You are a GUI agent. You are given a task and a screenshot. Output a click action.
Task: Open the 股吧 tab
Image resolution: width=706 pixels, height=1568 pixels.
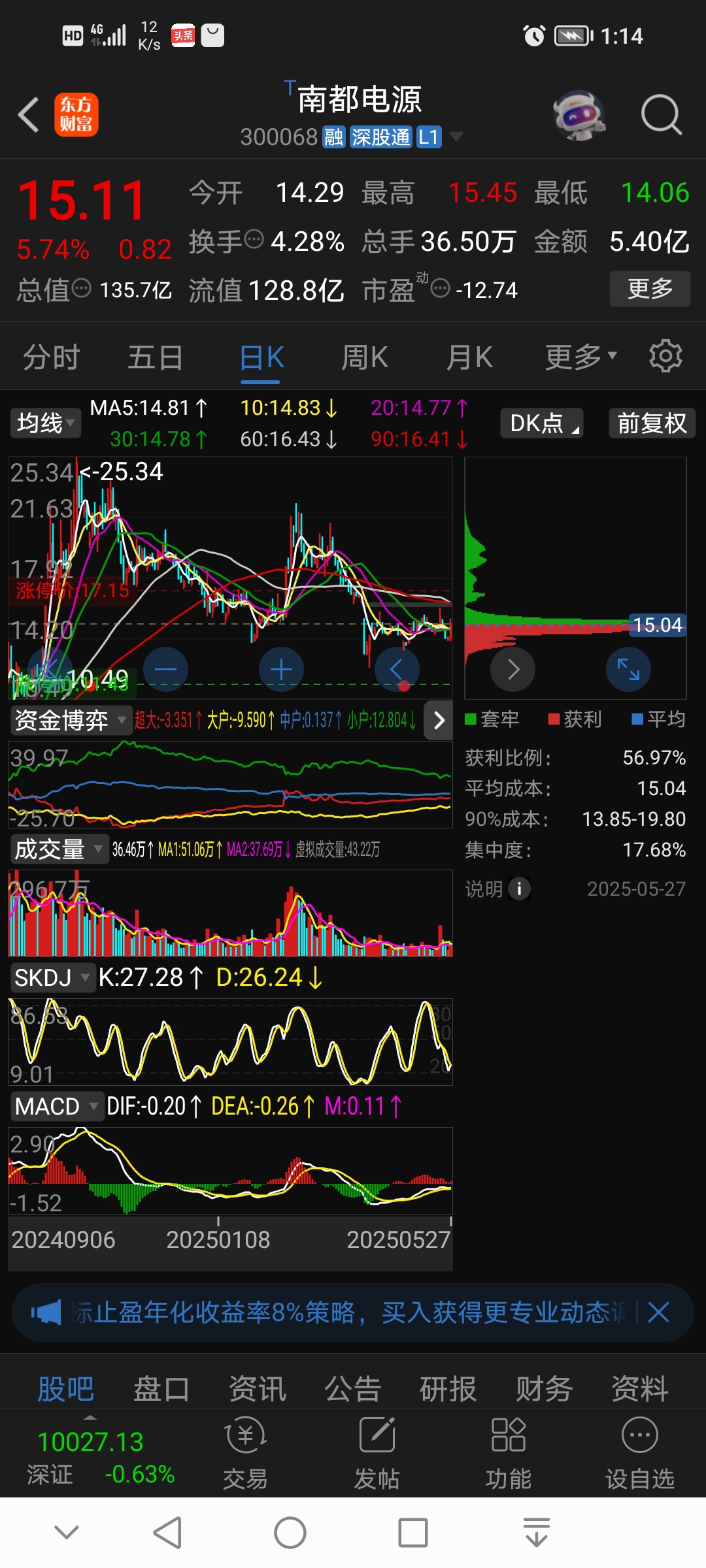point(66,1389)
